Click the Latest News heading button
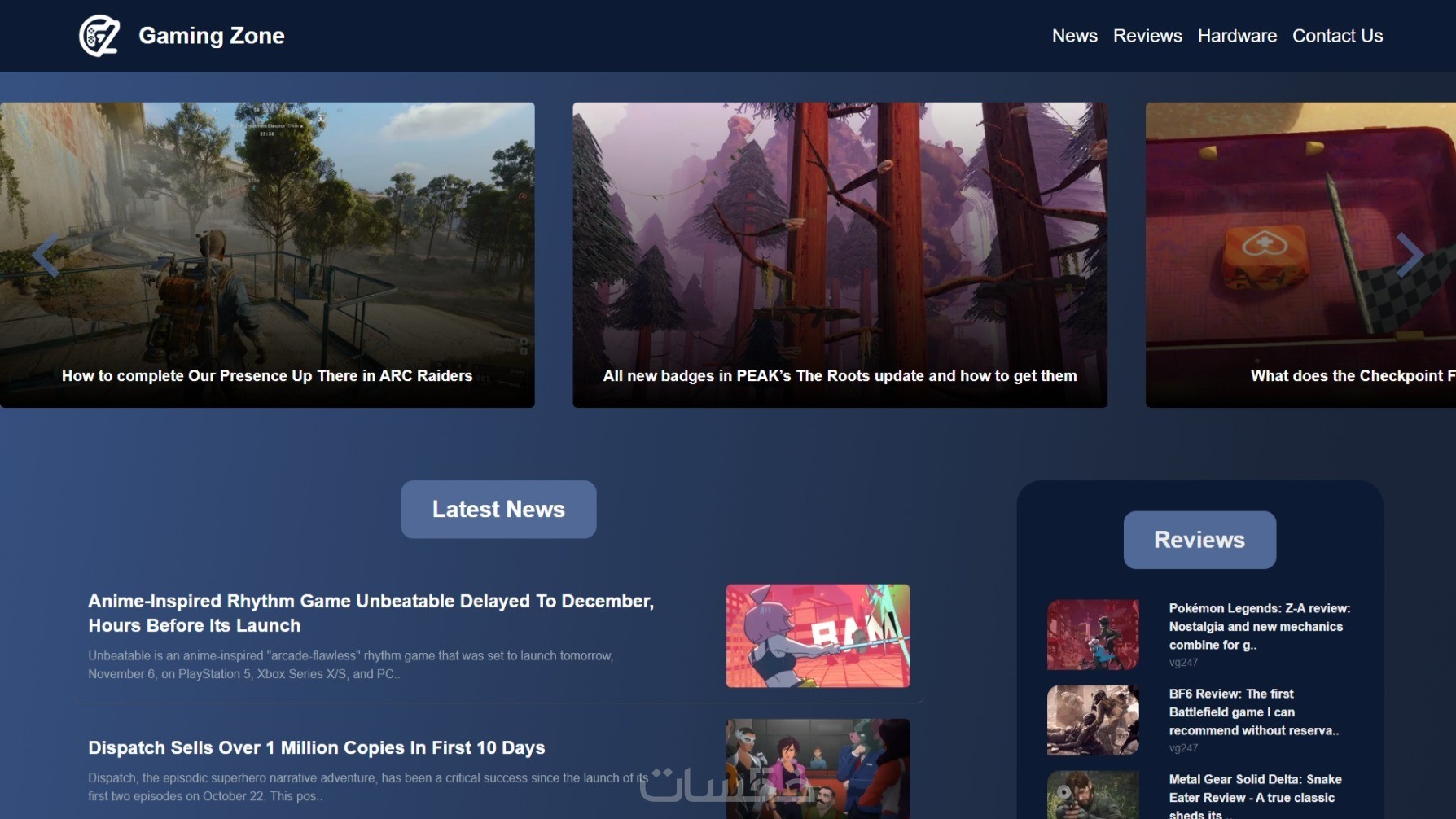 coord(498,509)
